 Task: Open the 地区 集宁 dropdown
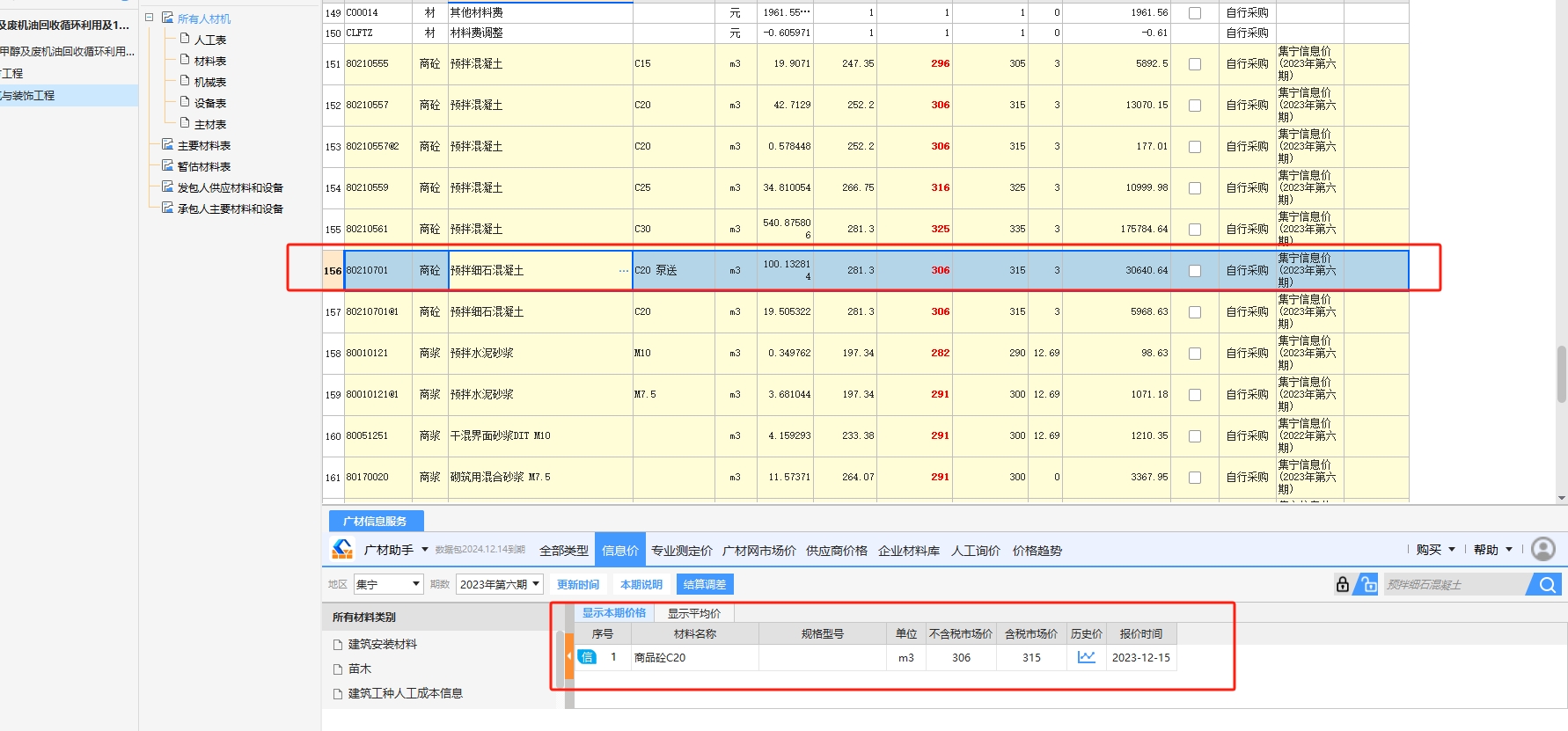click(x=388, y=584)
